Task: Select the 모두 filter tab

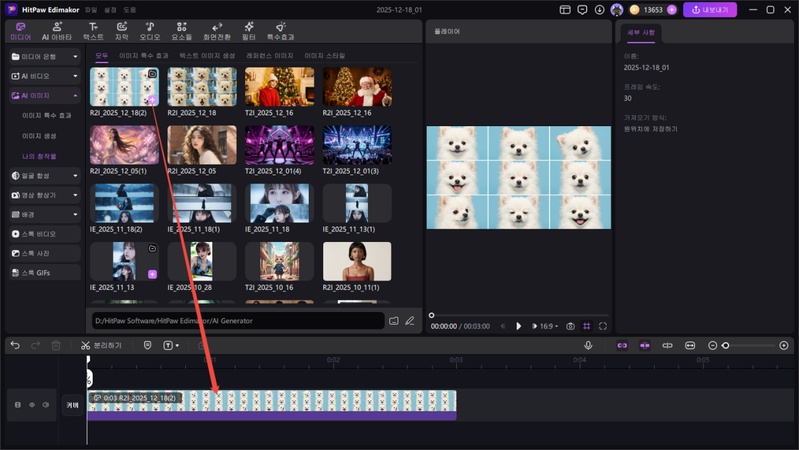Action: [x=102, y=56]
